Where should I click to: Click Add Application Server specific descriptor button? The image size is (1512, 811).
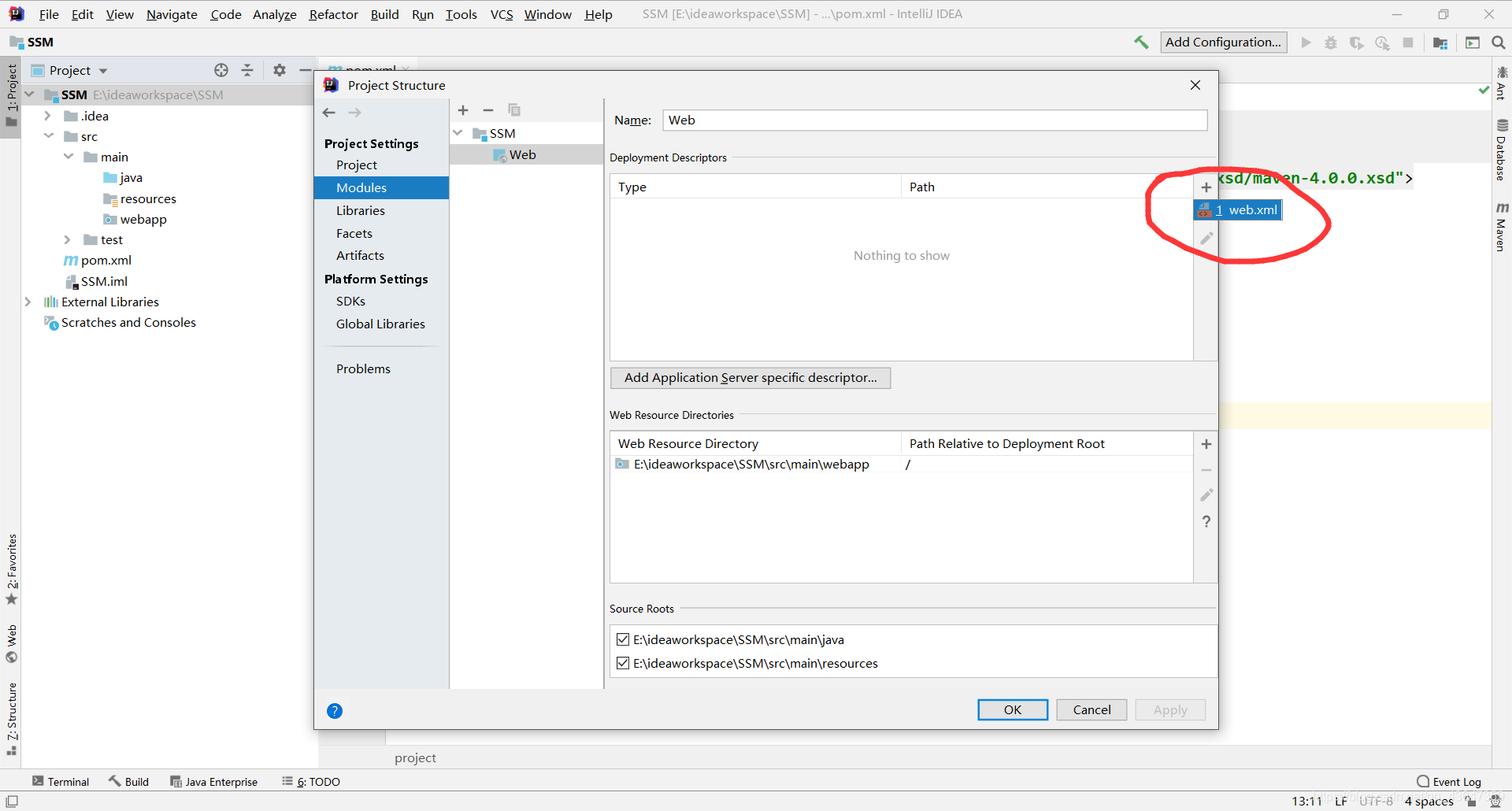tap(750, 377)
